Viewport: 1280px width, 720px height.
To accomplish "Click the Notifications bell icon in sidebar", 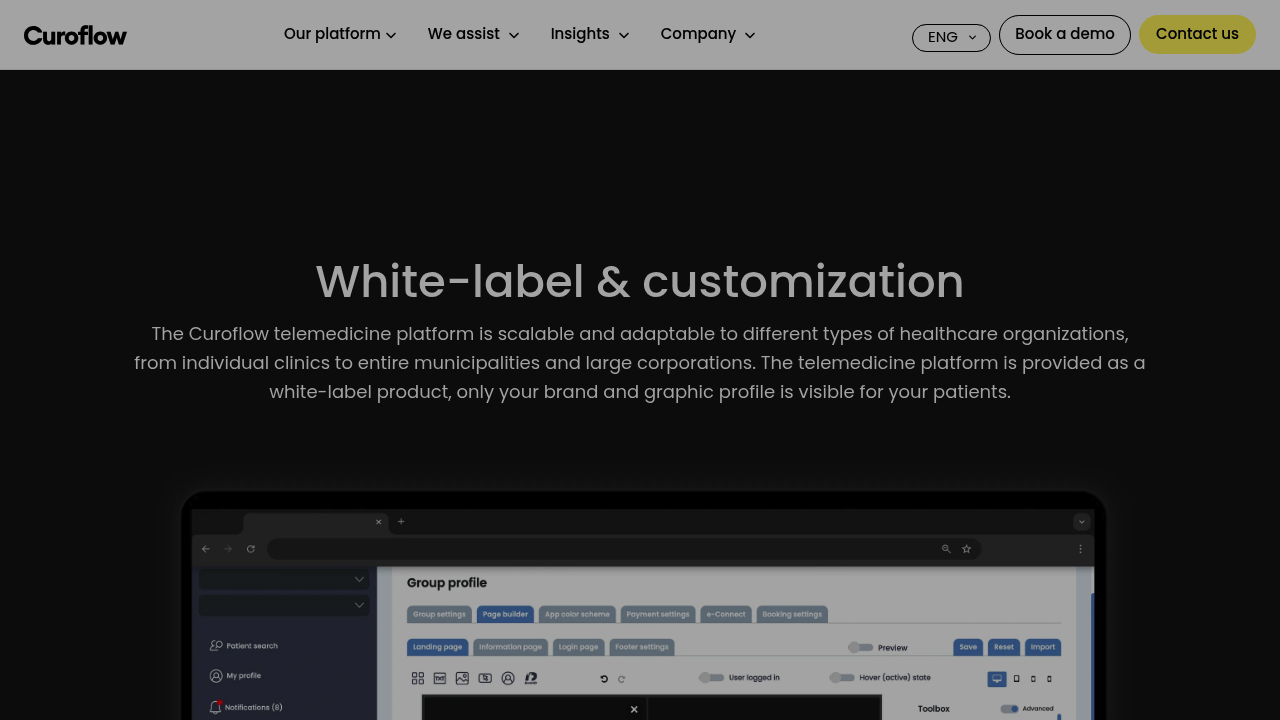I will click(215, 707).
